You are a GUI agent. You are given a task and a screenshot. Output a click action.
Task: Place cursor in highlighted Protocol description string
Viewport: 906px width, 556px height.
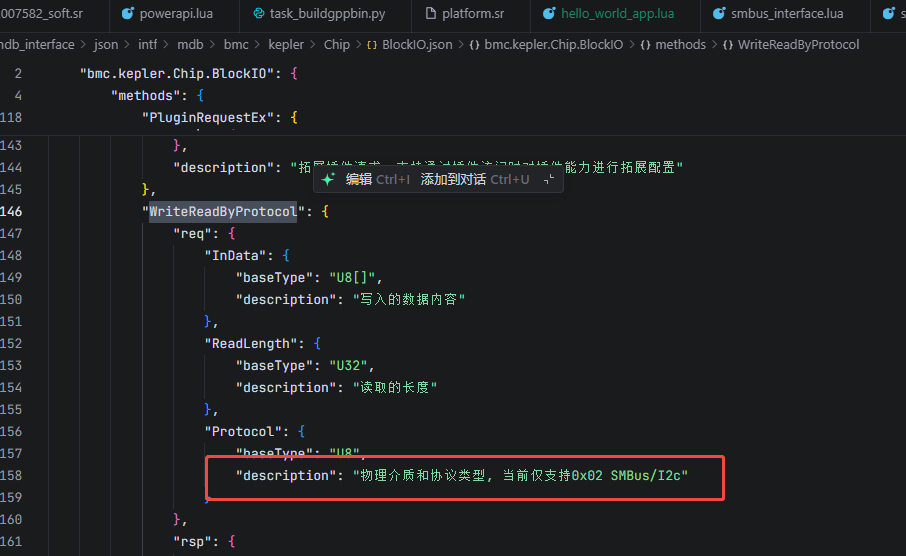[x=520, y=475]
